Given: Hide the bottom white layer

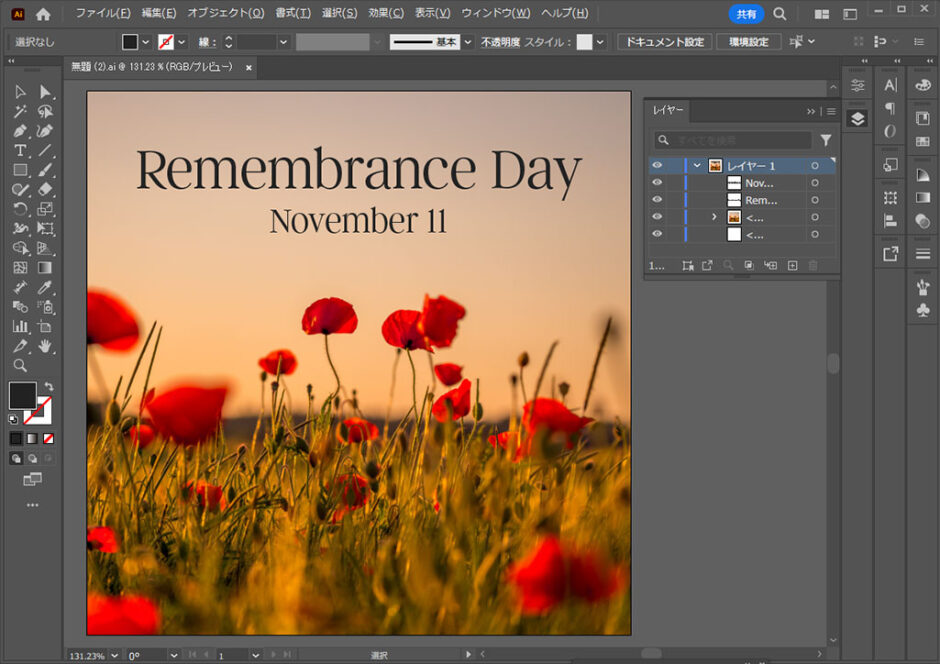Looking at the screenshot, I should coord(657,233).
